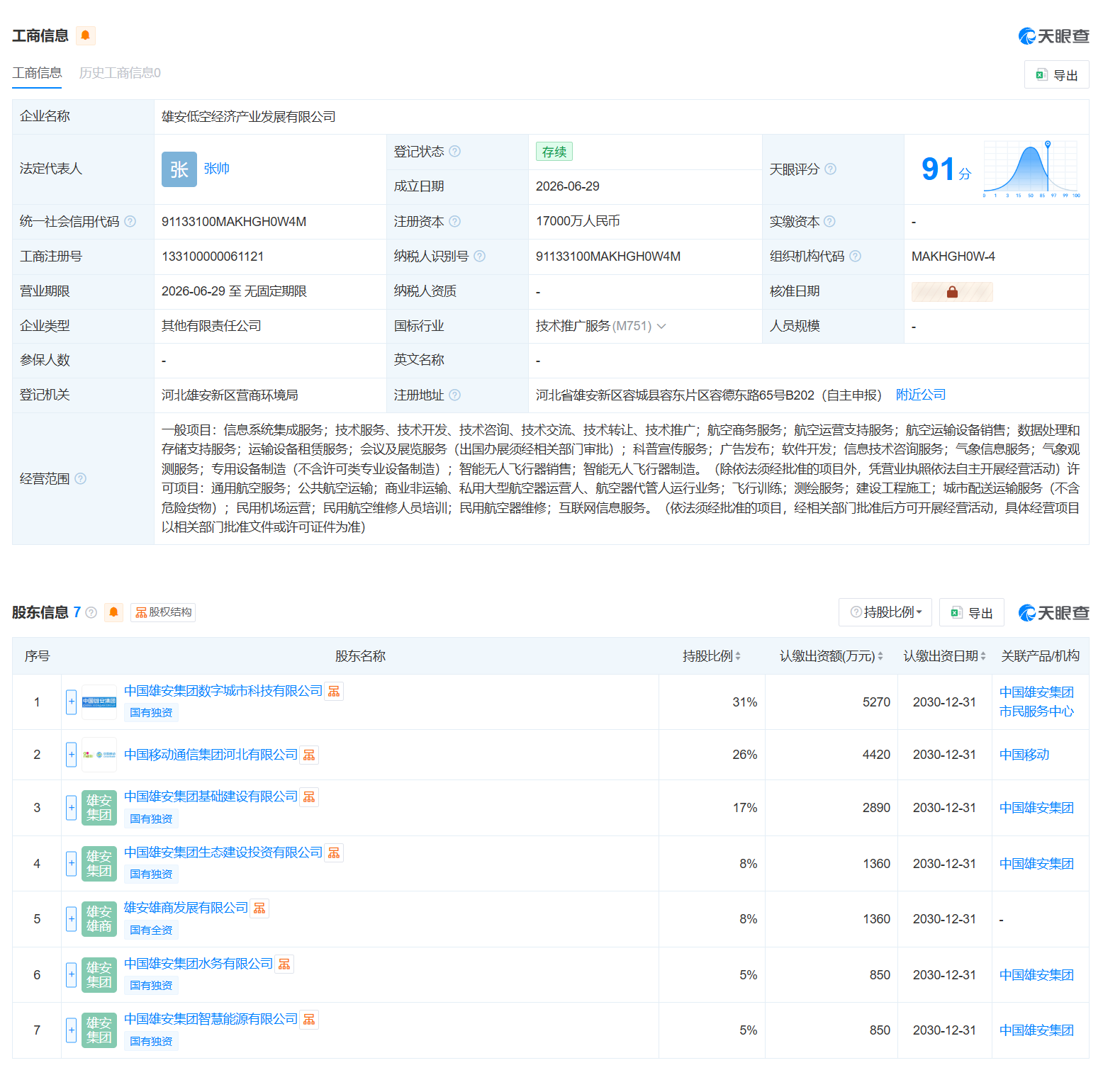Click the 133100000061121 registration number
Viewport: 1103px width, 1092px height.
[213, 256]
